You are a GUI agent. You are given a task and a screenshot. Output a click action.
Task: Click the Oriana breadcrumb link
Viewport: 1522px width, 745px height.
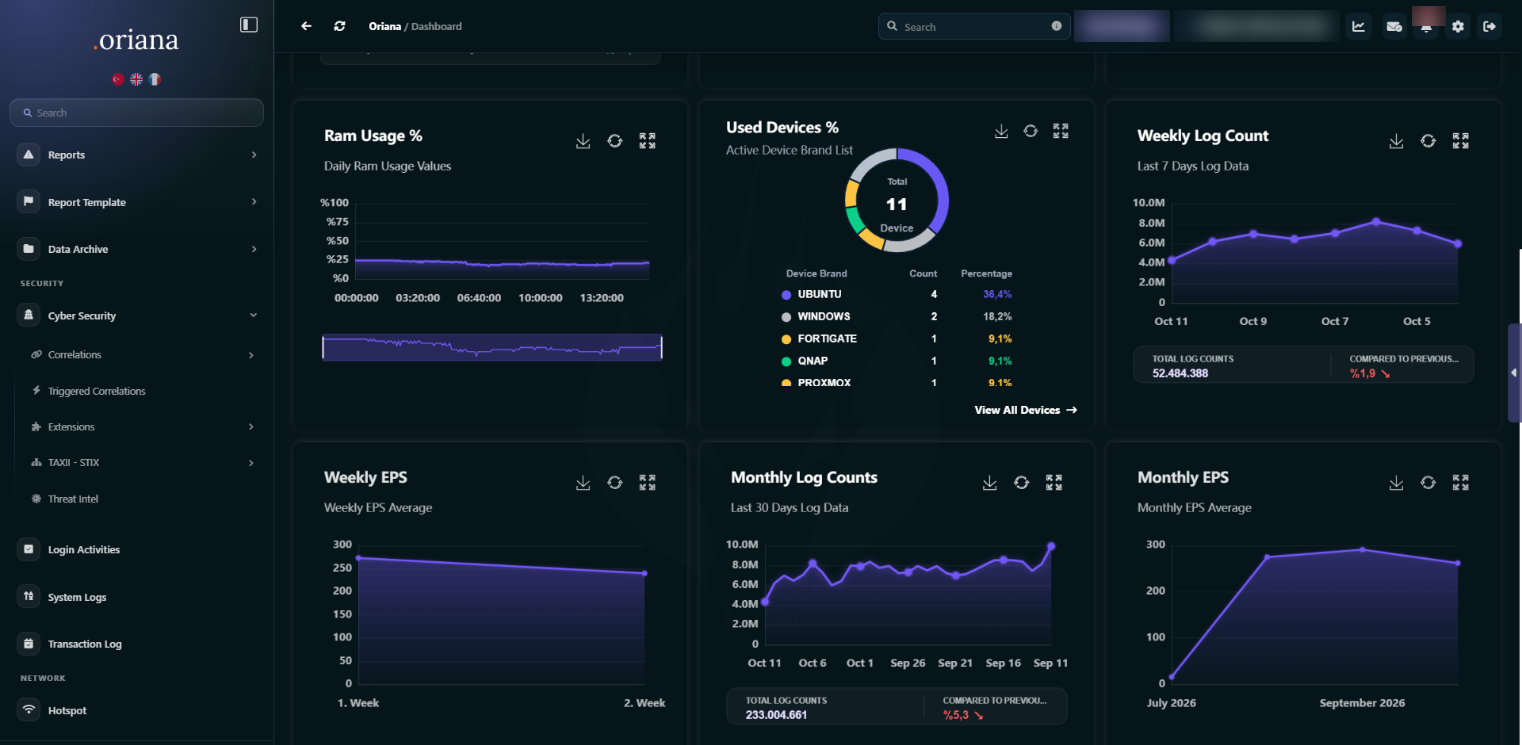[x=384, y=26]
